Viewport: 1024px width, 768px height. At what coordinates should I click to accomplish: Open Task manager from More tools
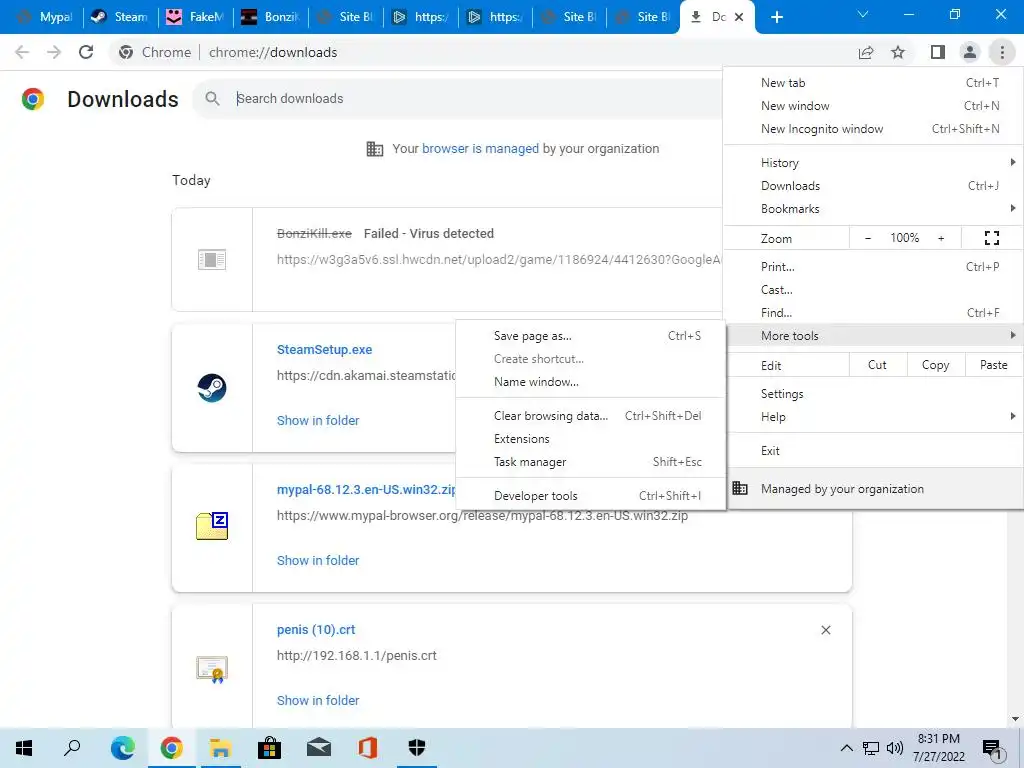(590, 462)
